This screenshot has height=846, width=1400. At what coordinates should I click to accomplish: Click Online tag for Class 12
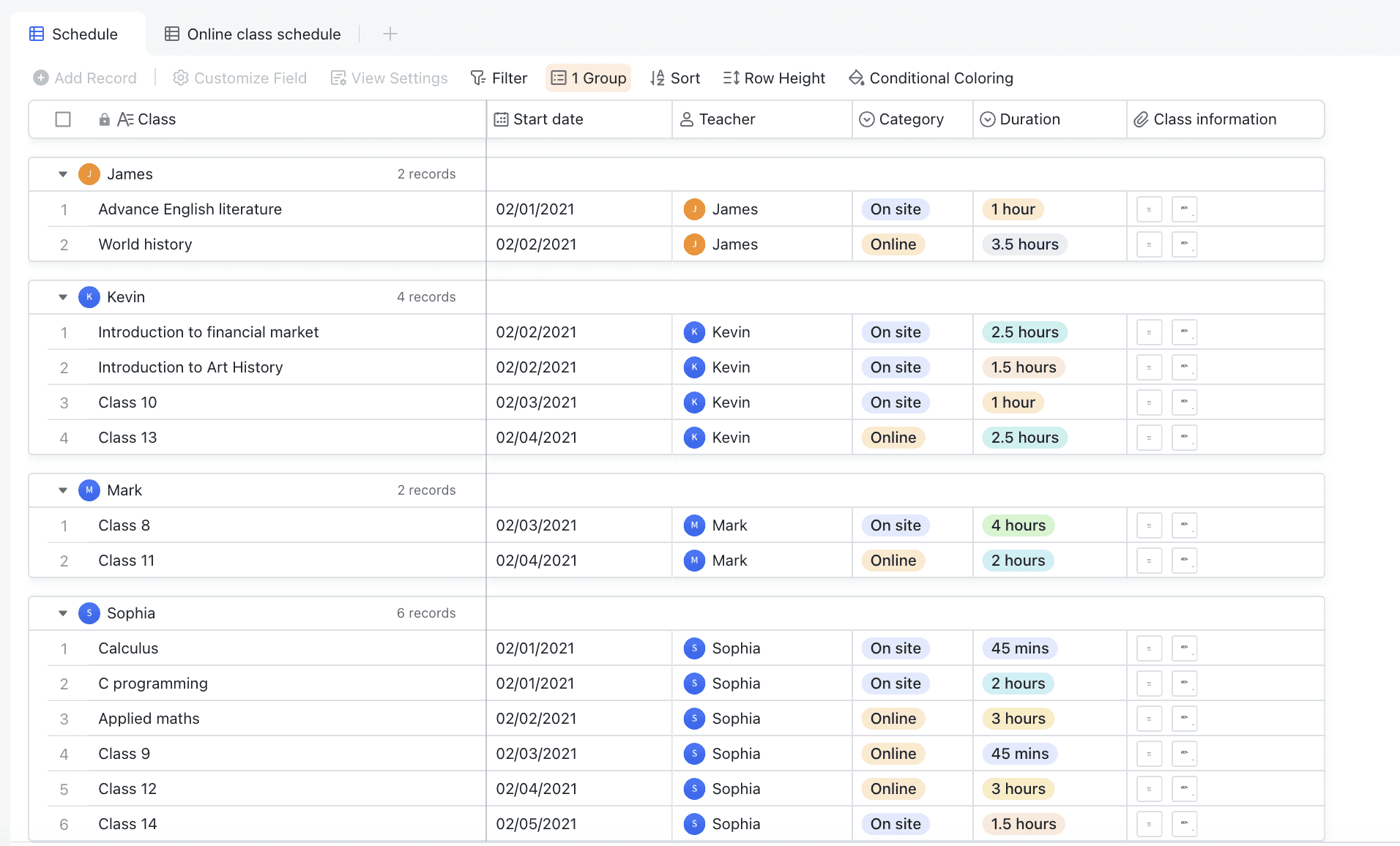coord(893,789)
